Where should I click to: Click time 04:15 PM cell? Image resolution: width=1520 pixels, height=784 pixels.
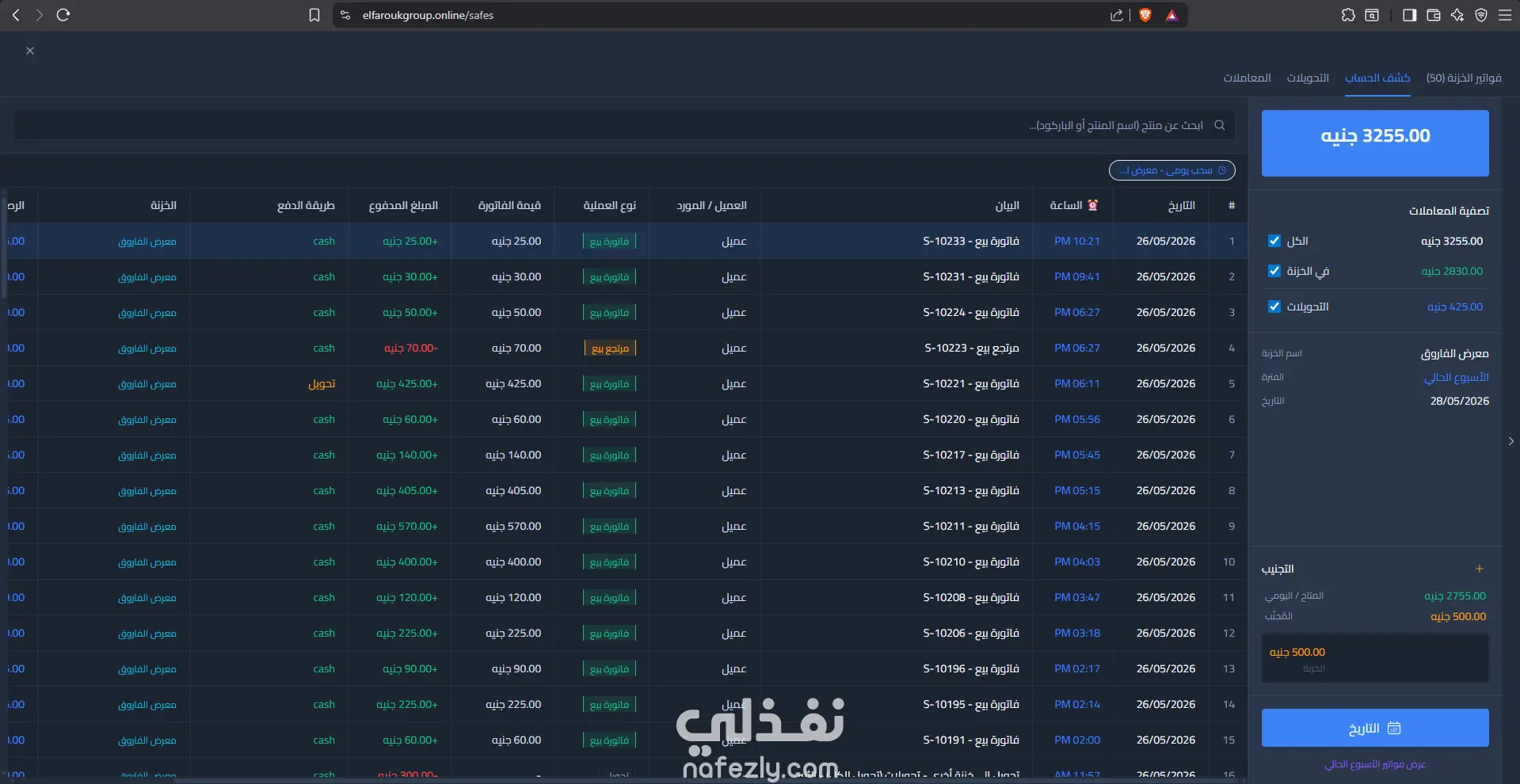tap(1076, 526)
